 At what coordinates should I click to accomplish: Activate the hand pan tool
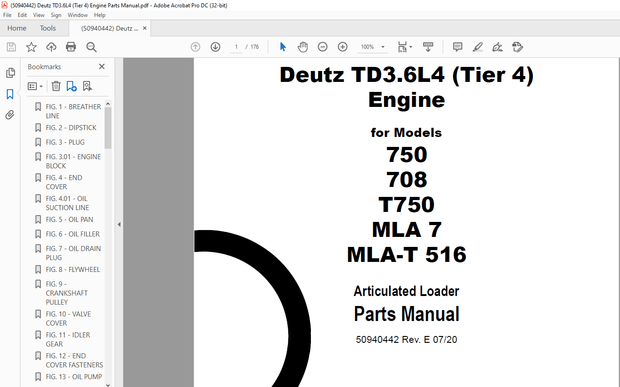[x=302, y=47]
